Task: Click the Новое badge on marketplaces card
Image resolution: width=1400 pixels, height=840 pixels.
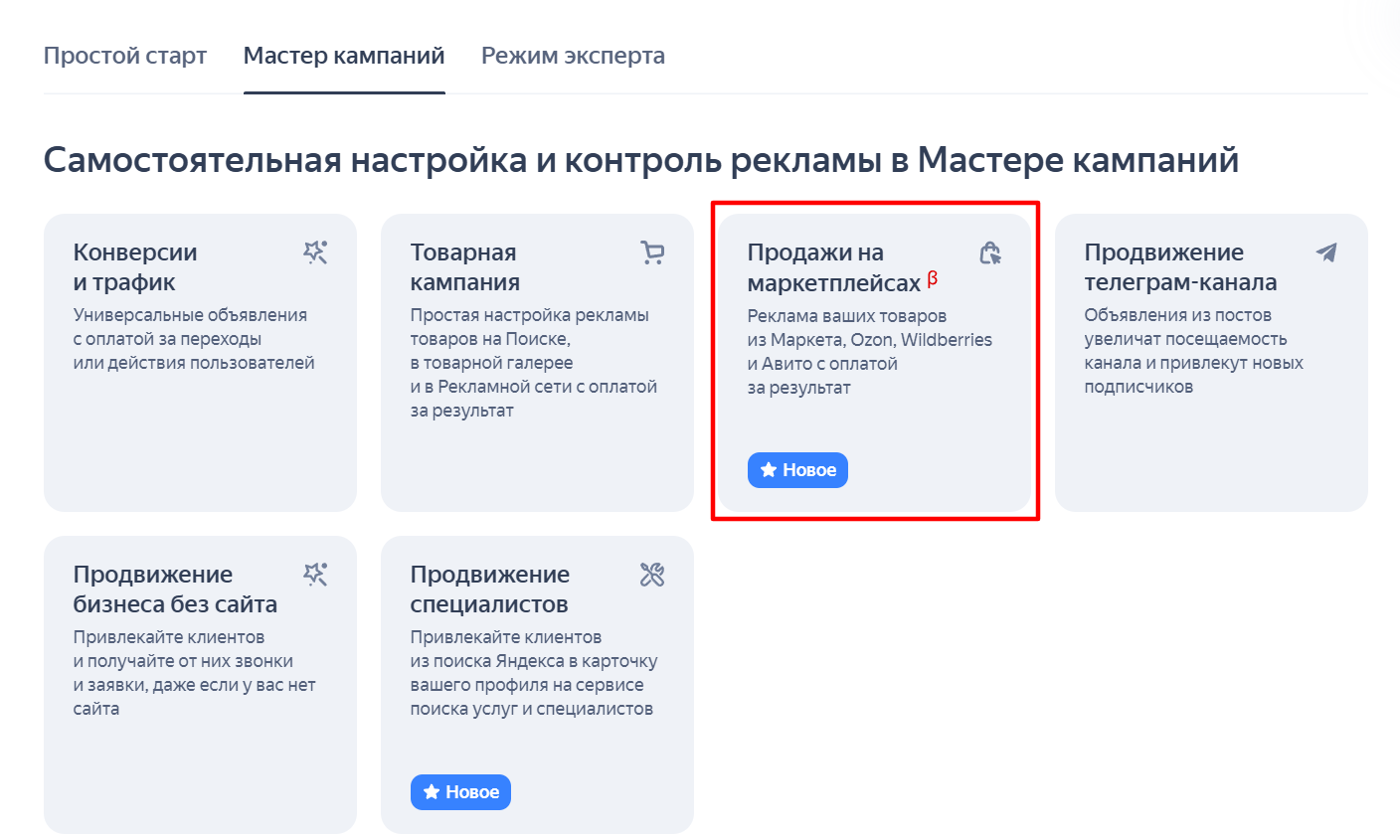Action: click(x=797, y=470)
